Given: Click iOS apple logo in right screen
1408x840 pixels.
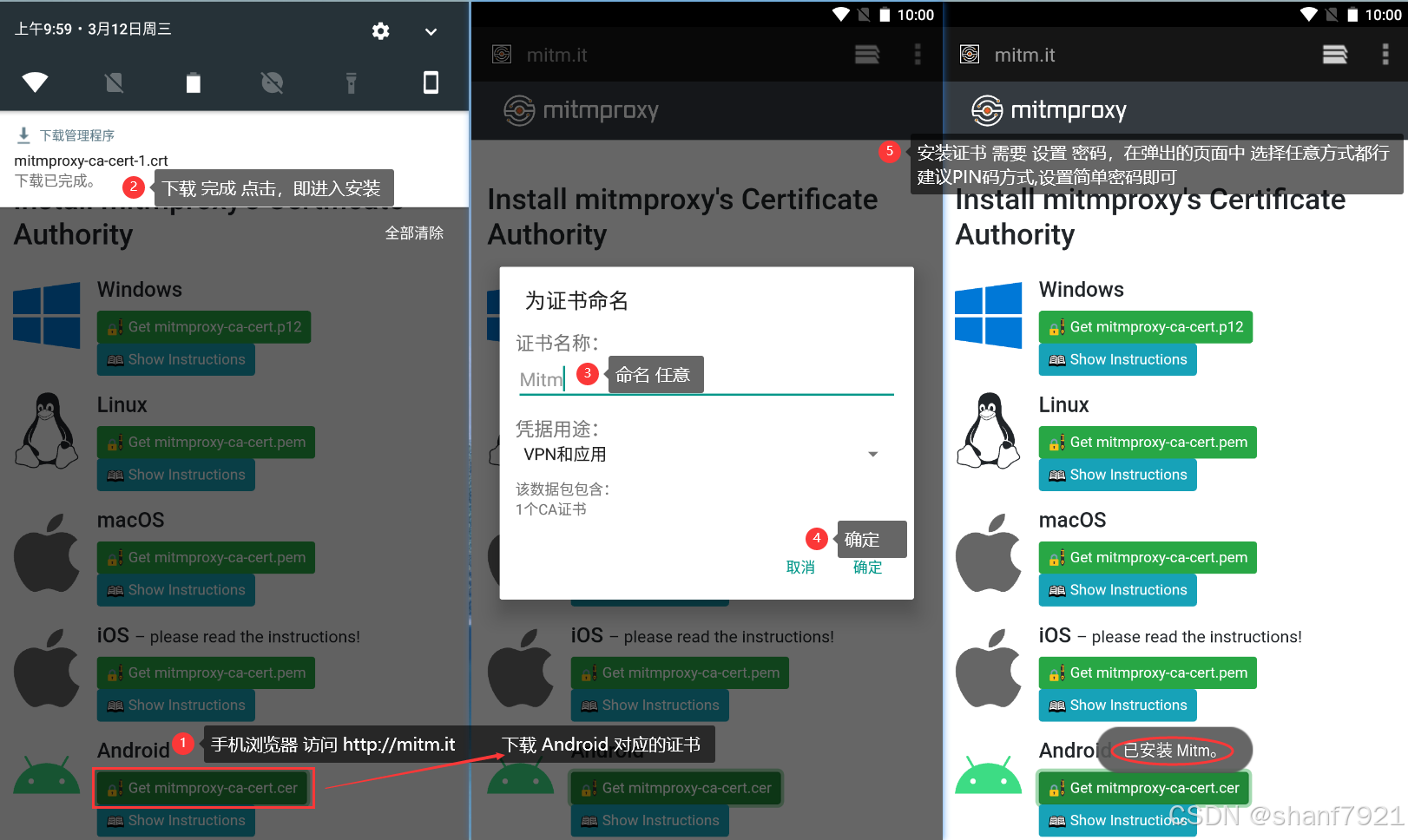Looking at the screenshot, I should (989, 668).
